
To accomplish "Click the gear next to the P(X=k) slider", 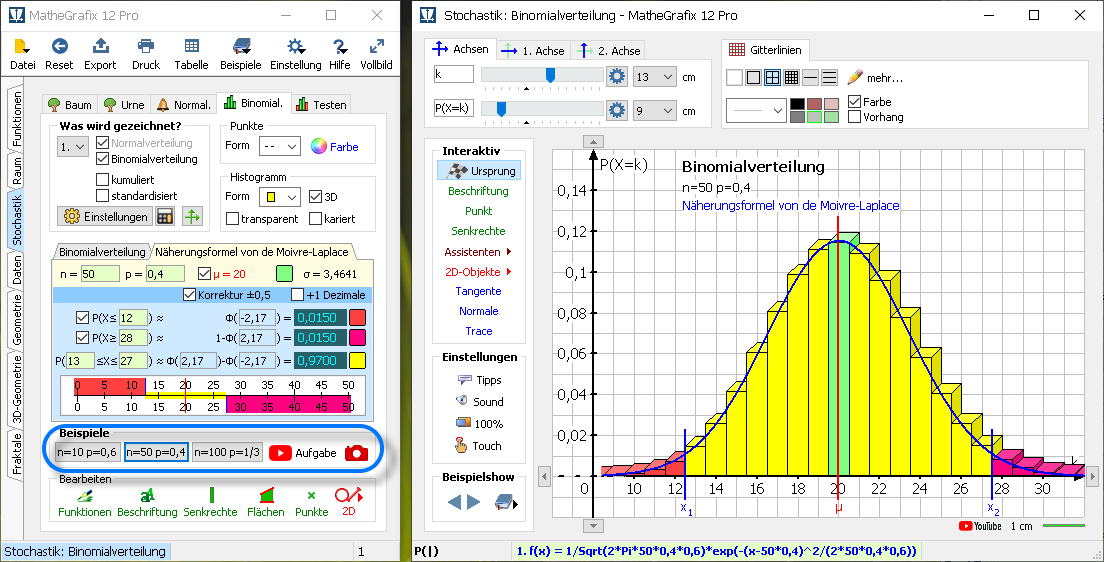I will pyautogui.click(x=617, y=110).
